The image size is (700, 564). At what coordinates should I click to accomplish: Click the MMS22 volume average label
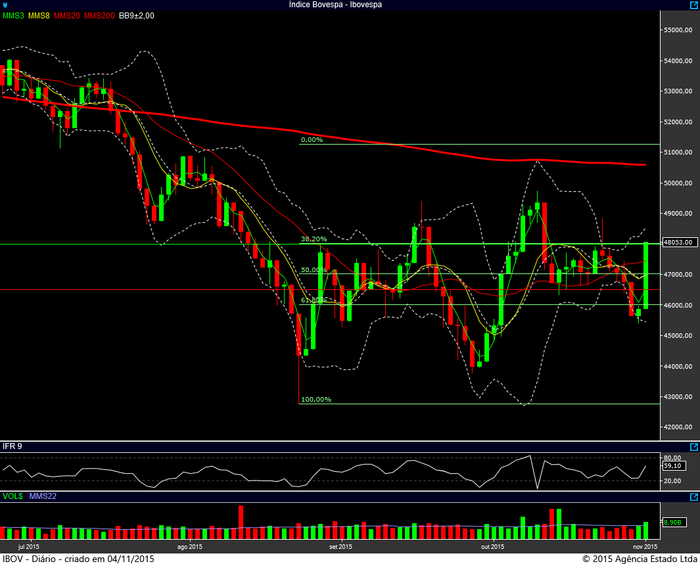pos(43,496)
